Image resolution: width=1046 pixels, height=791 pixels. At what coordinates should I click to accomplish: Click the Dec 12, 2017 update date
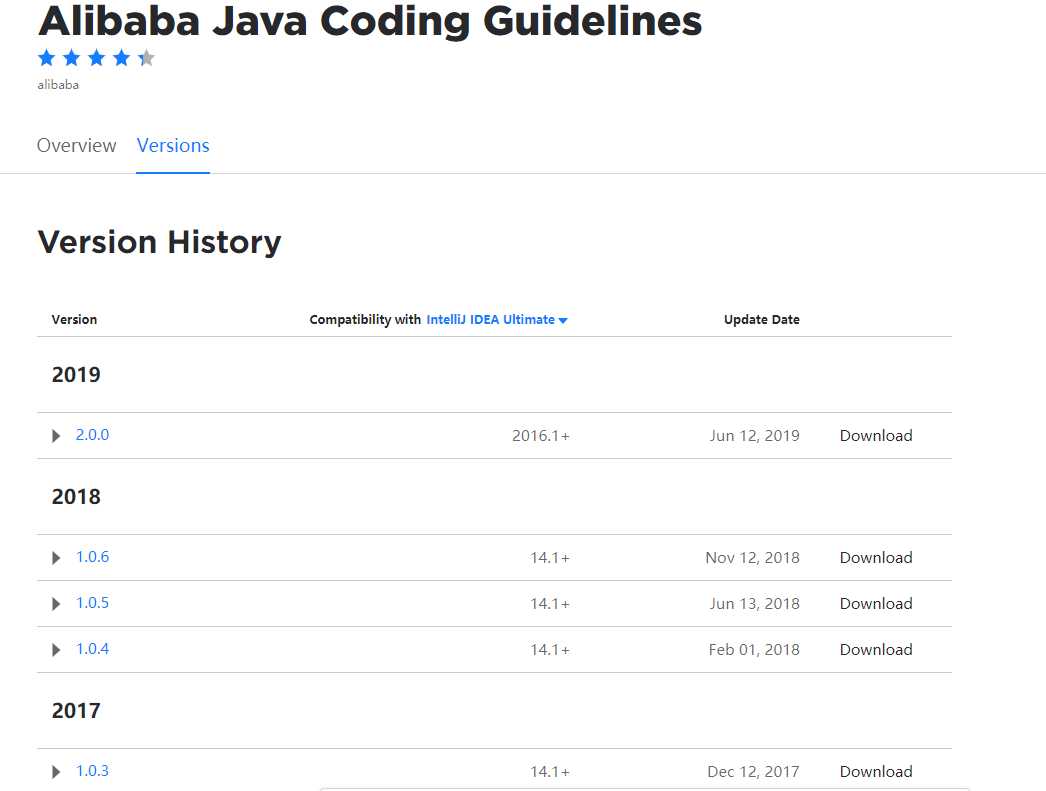pyautogui.click(x=753, y=772)
